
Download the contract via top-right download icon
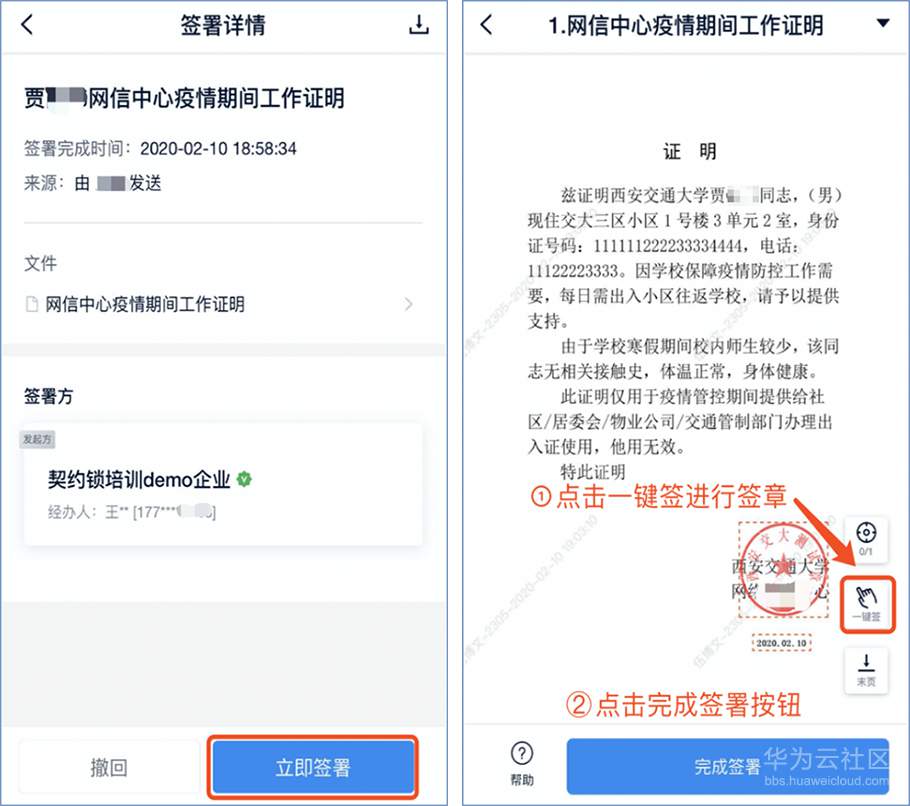pos(418,24)
